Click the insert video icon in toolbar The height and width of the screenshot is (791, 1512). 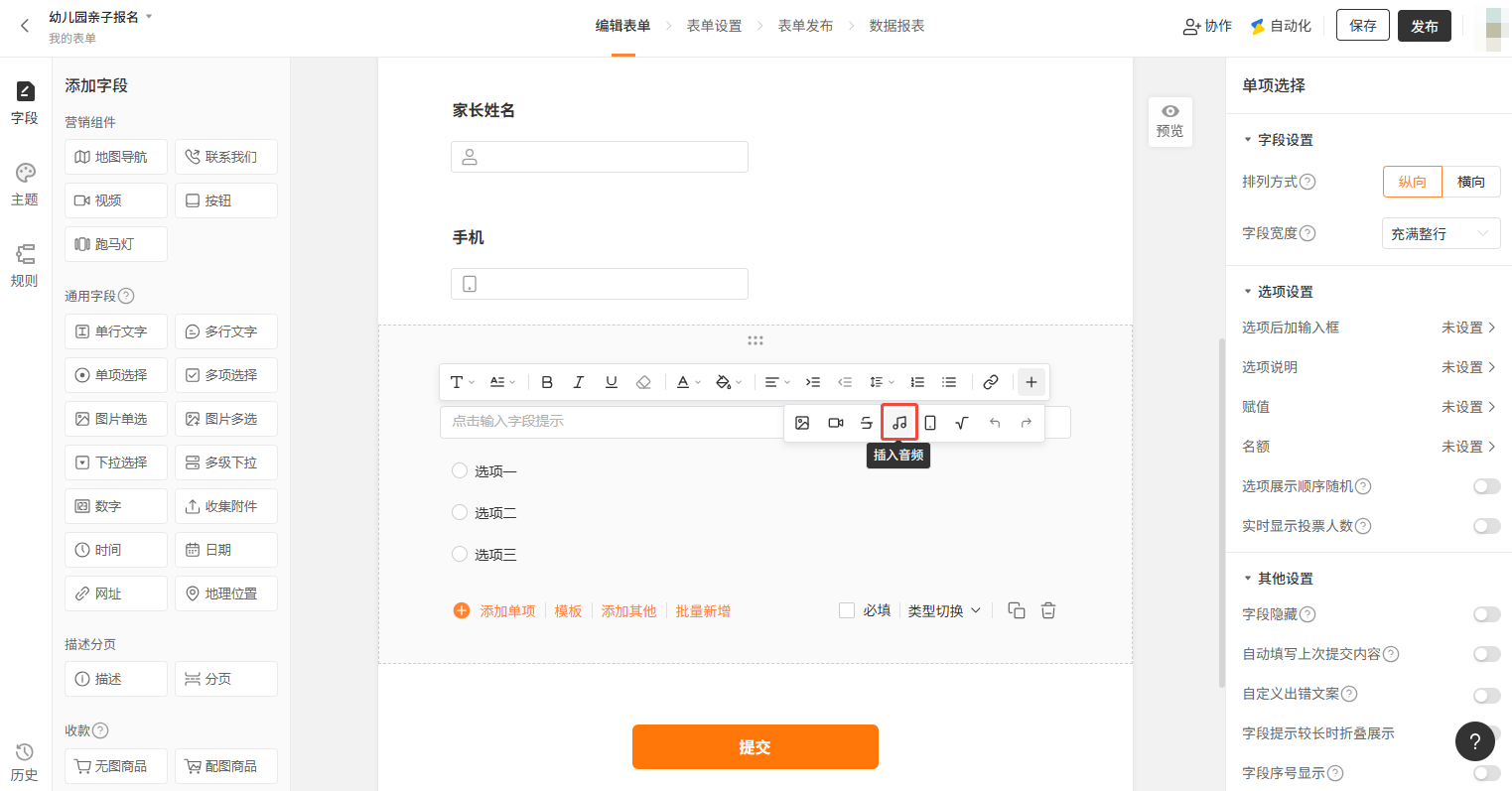pyautogui.click(x=835, y=423)
